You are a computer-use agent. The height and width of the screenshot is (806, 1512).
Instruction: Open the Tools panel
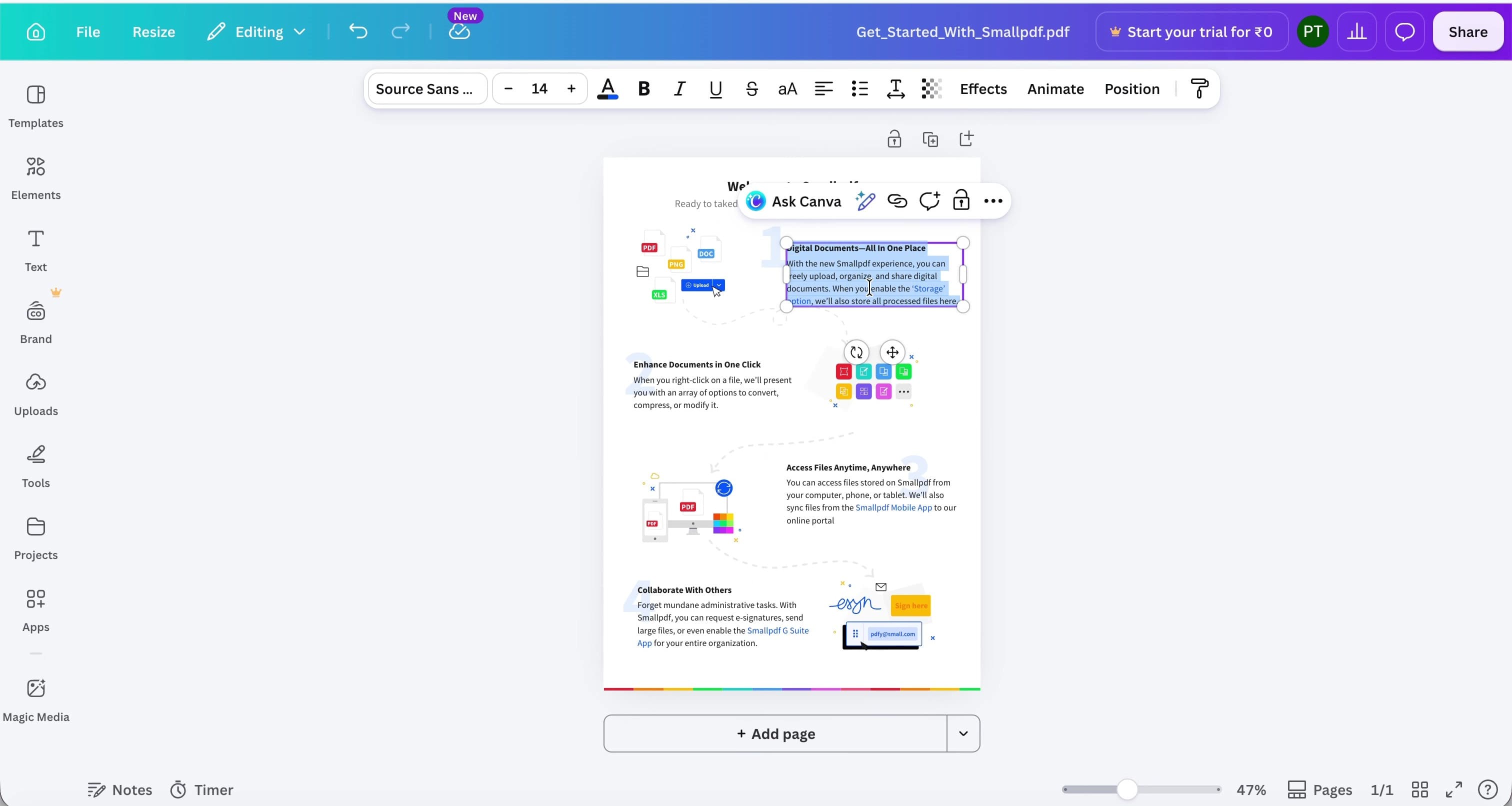(x=36, y=466)
